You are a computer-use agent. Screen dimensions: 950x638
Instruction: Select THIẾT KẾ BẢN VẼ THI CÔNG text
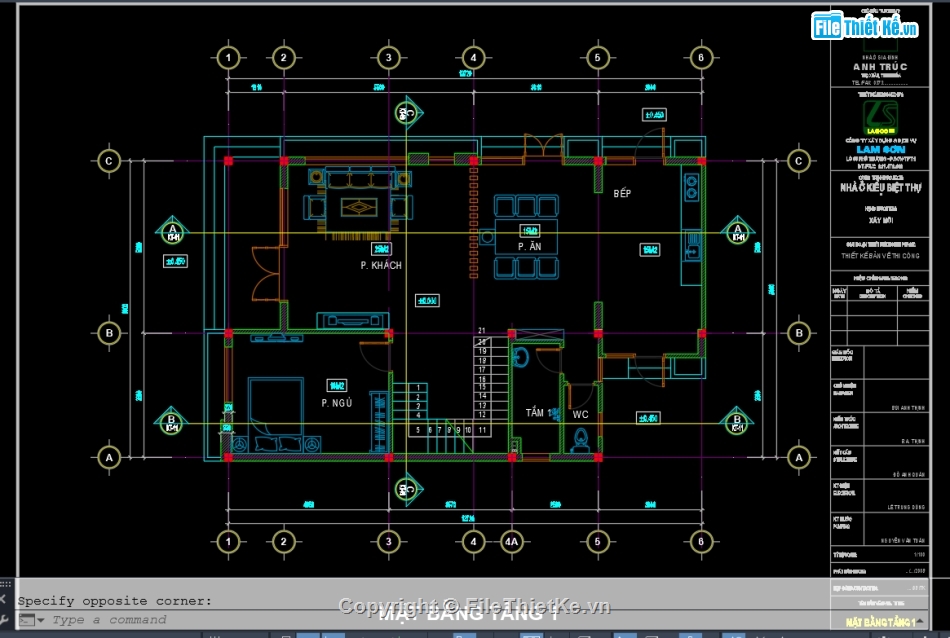tap(880, 256)
